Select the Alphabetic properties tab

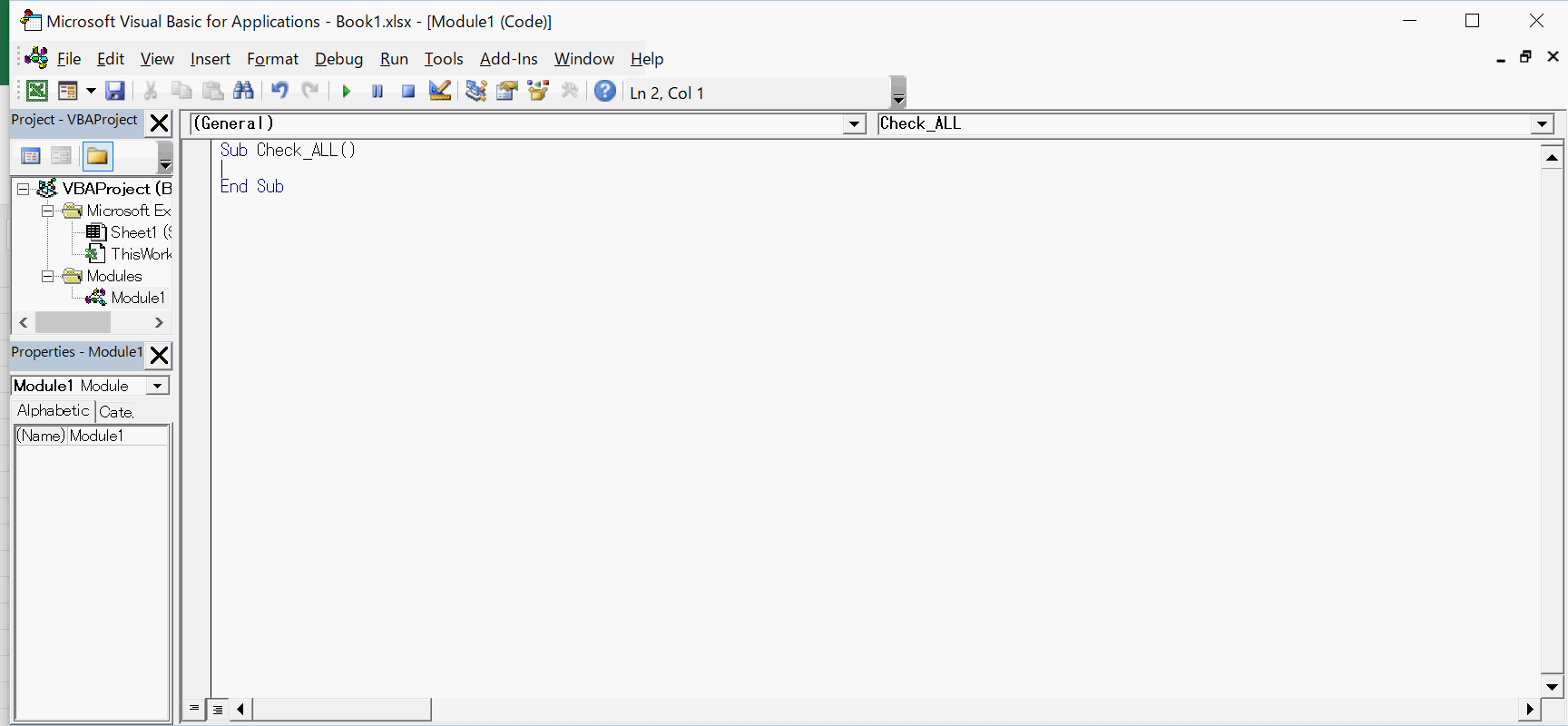tap(53, 411)
